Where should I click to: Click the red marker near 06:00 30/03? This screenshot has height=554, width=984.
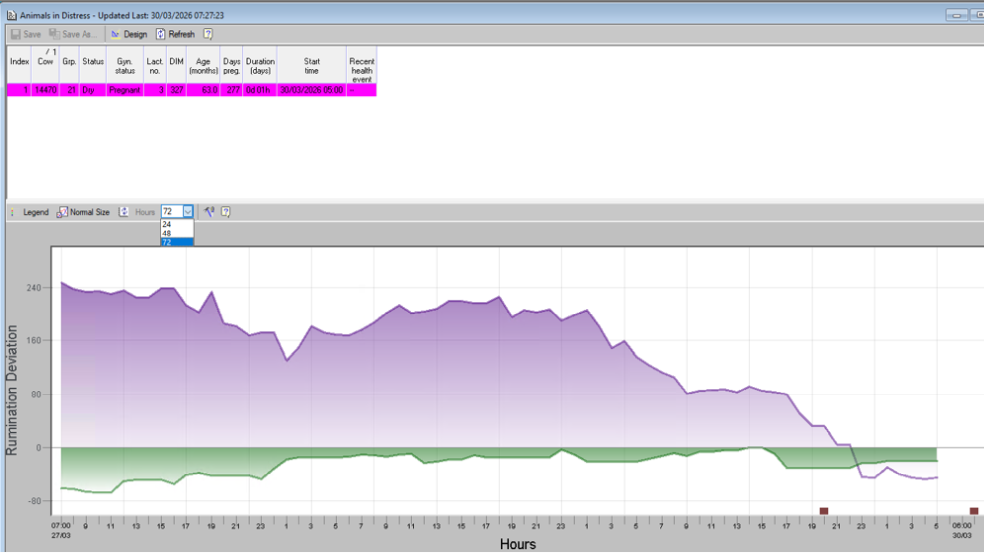pyautogui.click(x=974, y=511)
